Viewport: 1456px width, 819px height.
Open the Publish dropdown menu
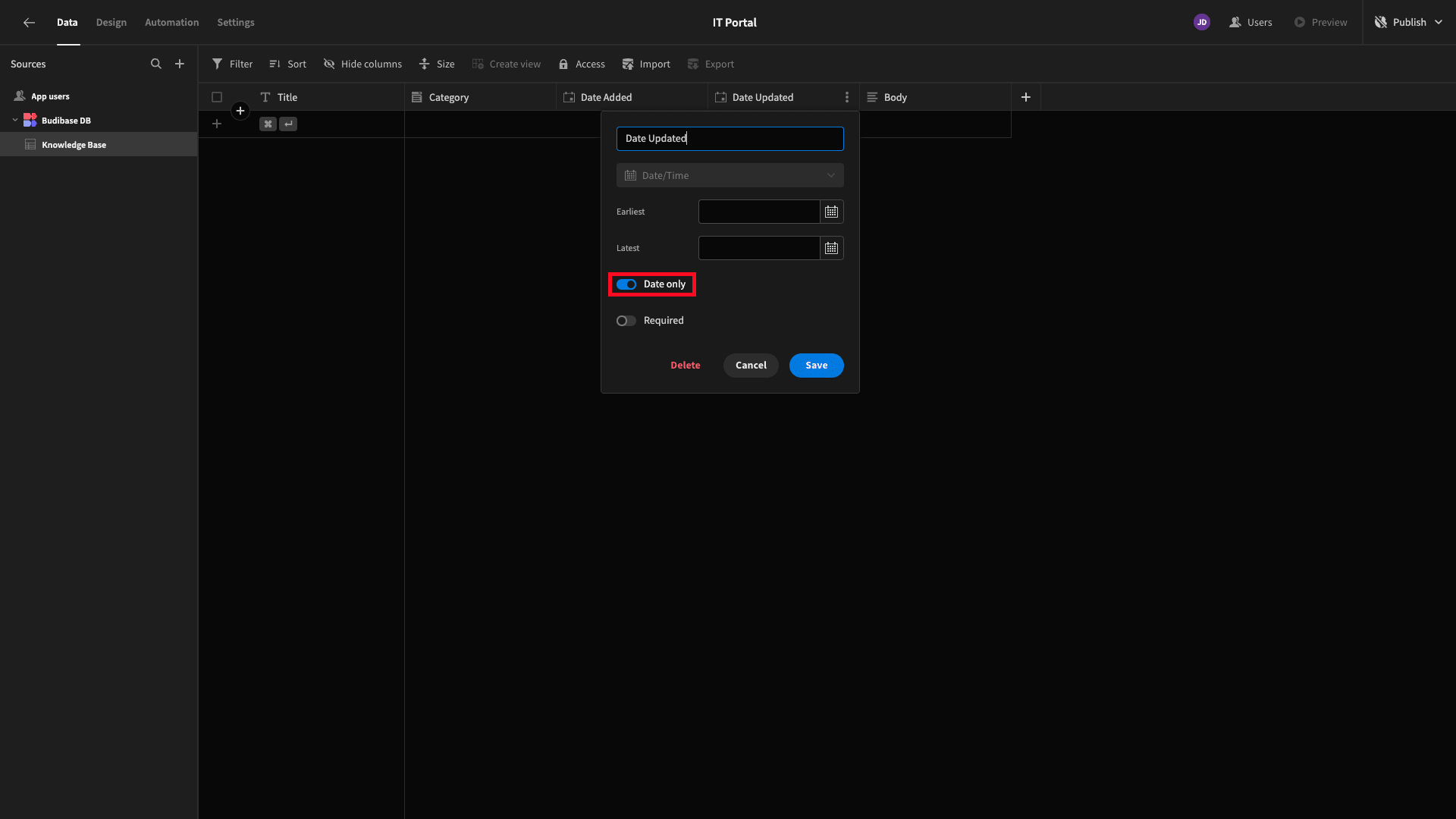coord(1409,22)
